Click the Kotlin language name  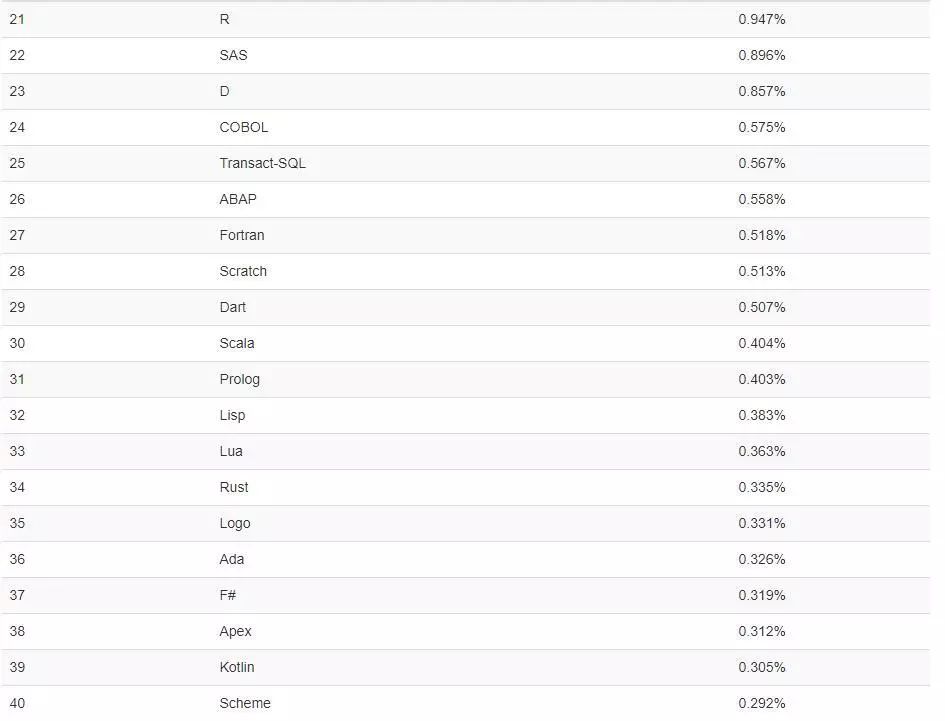[x=237, y=667]
